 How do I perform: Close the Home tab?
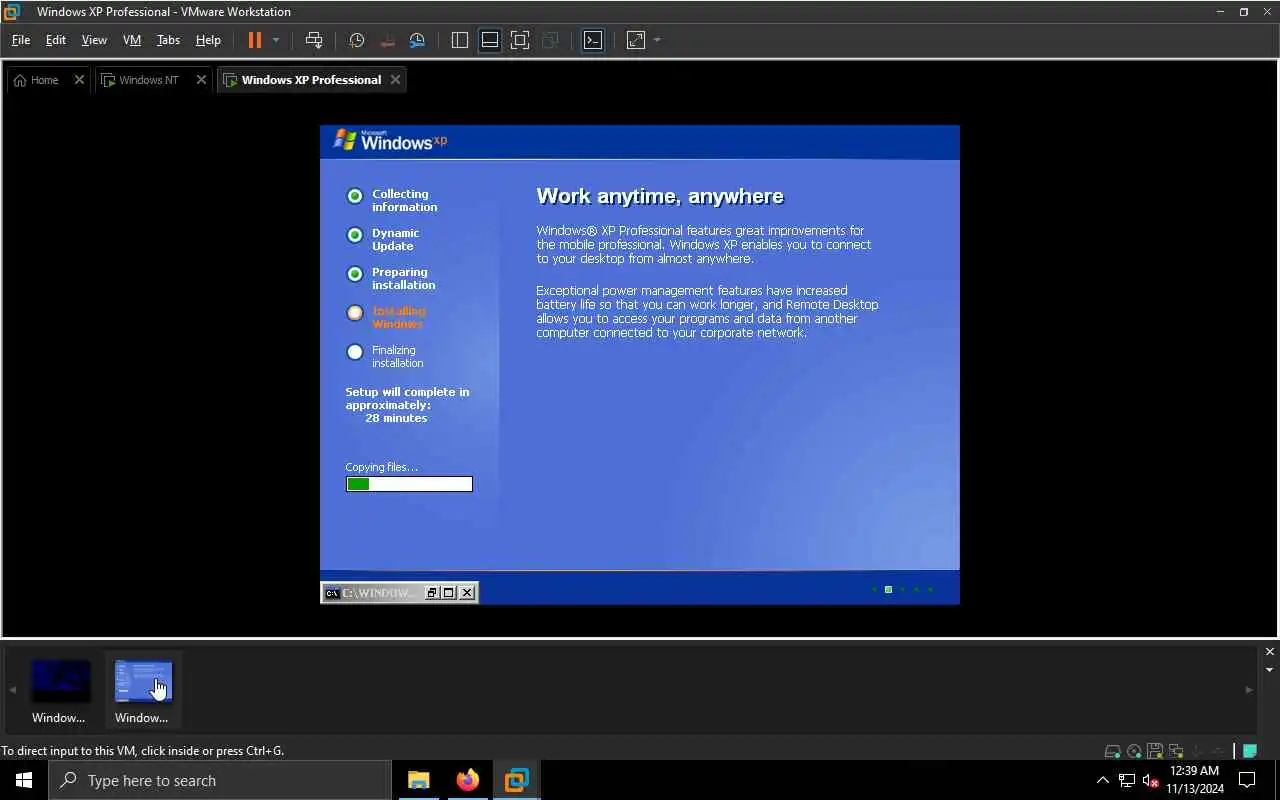(x=79, y=80)
